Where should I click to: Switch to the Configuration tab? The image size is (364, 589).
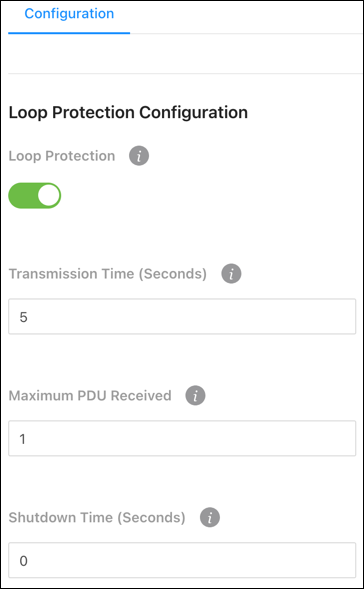click(69, 14)
